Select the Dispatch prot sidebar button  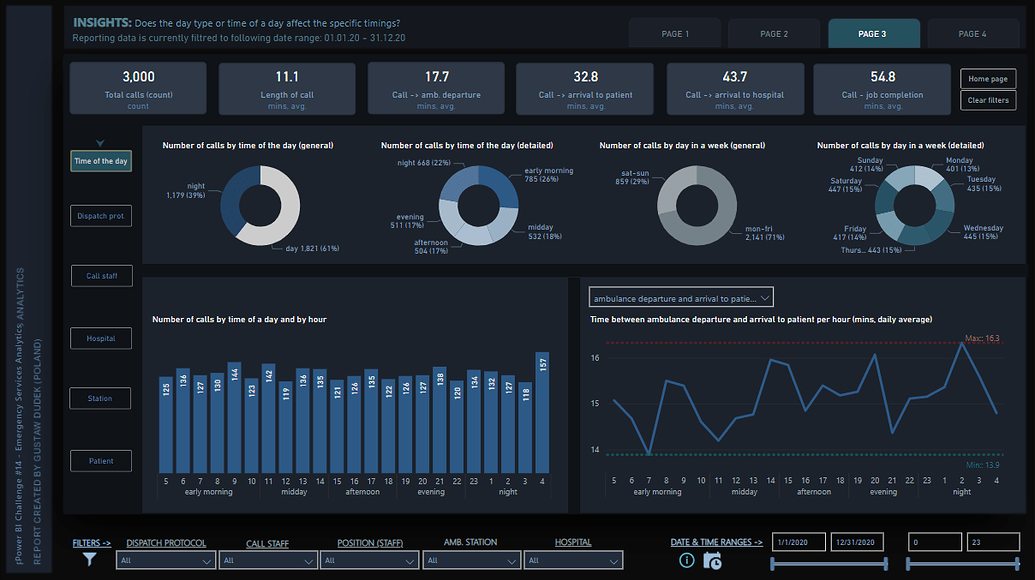(100, 215)
